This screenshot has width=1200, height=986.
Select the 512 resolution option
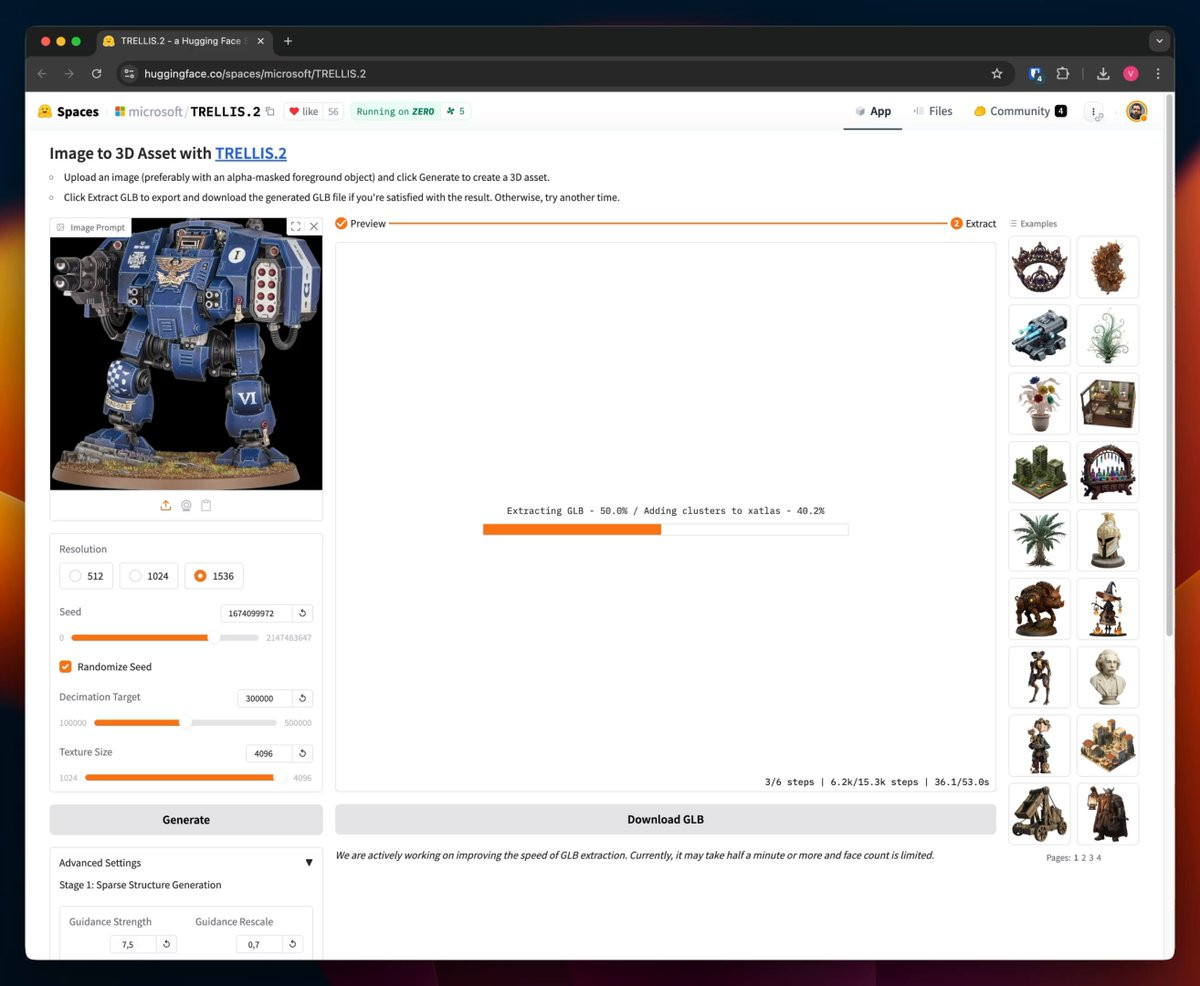86,576
